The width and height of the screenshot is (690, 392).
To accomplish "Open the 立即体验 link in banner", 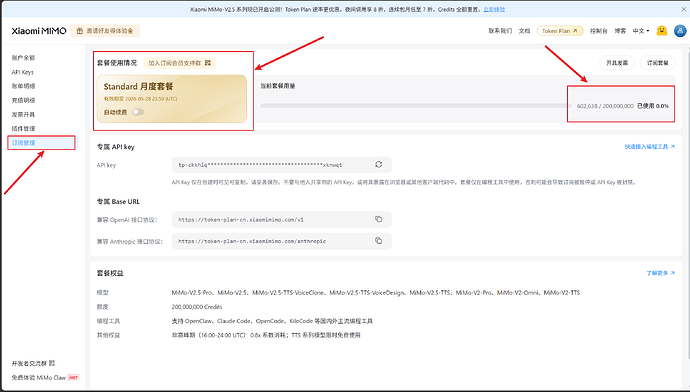I will click(x=494, y=9).
